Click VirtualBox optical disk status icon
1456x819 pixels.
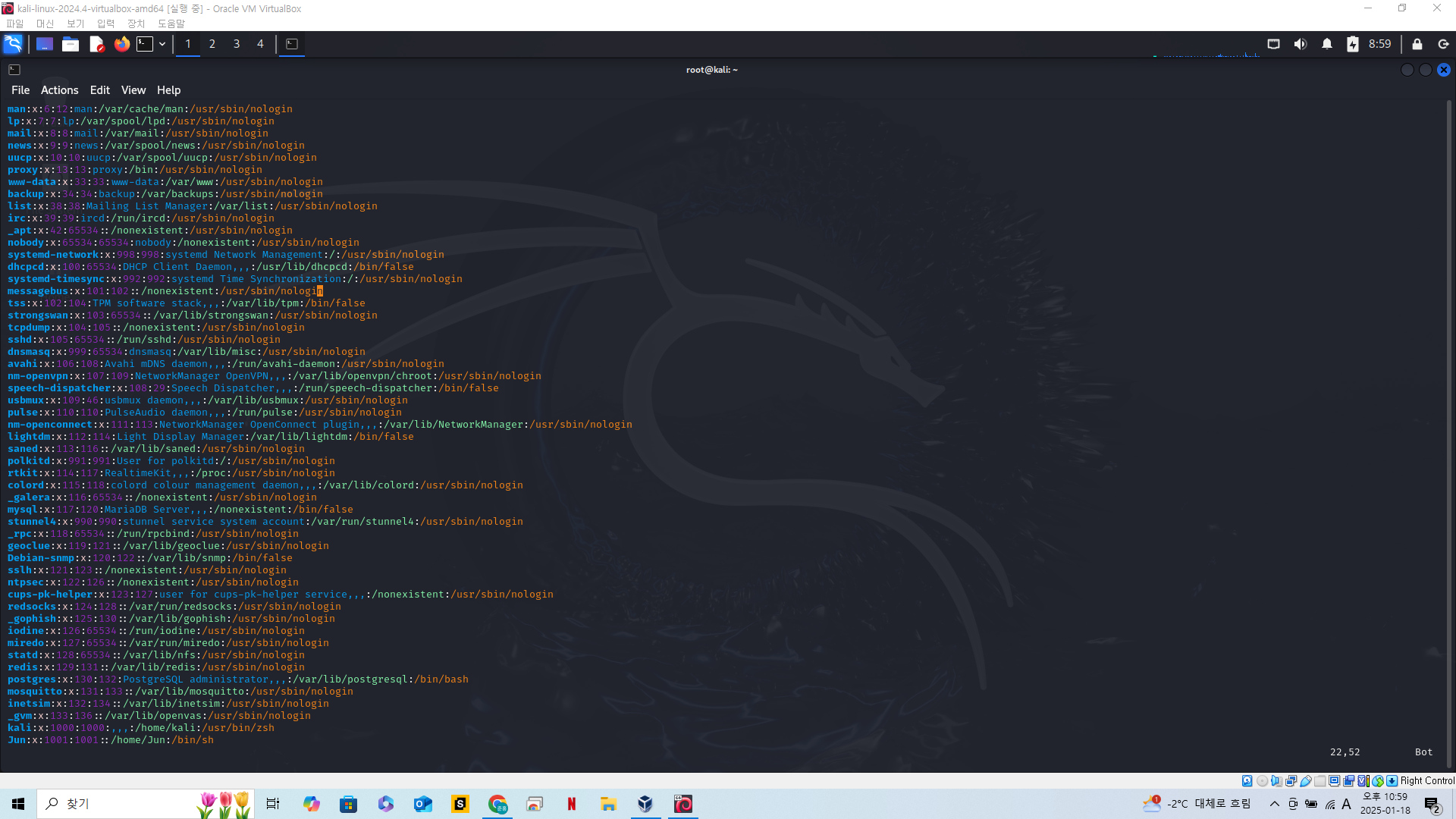pyautogui.click(x=1262, y=781)
